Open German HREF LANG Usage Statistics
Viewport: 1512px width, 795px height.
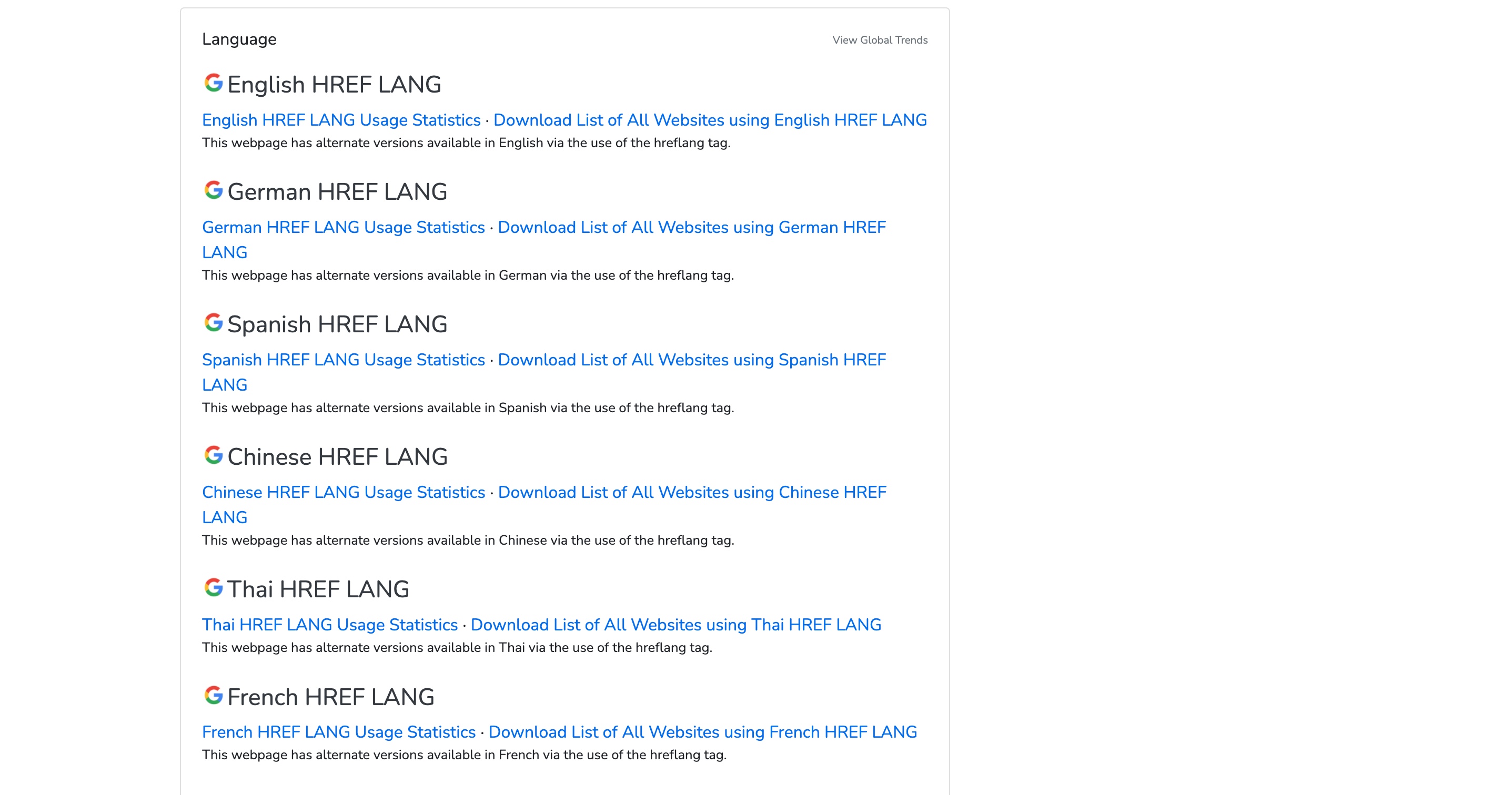point(344,227)
